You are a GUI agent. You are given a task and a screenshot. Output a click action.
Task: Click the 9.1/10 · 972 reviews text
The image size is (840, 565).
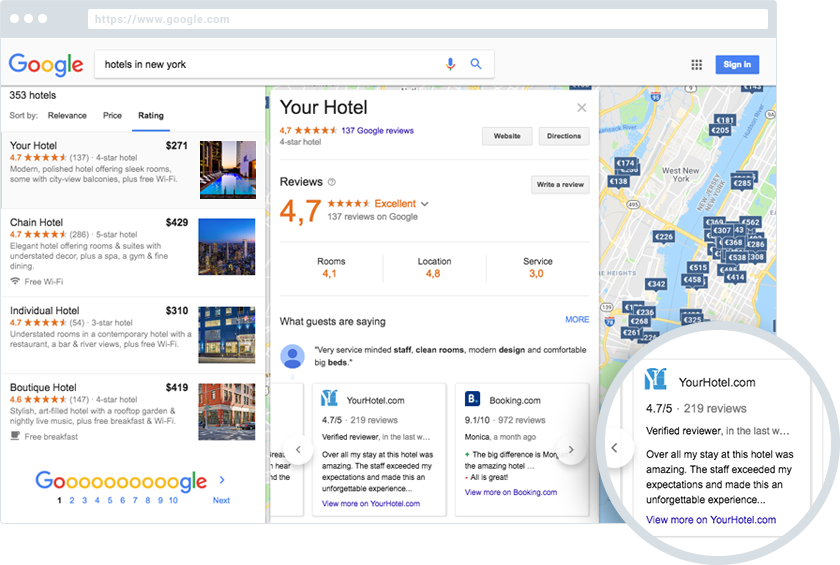pyautogui.click(x=505, y=420)
